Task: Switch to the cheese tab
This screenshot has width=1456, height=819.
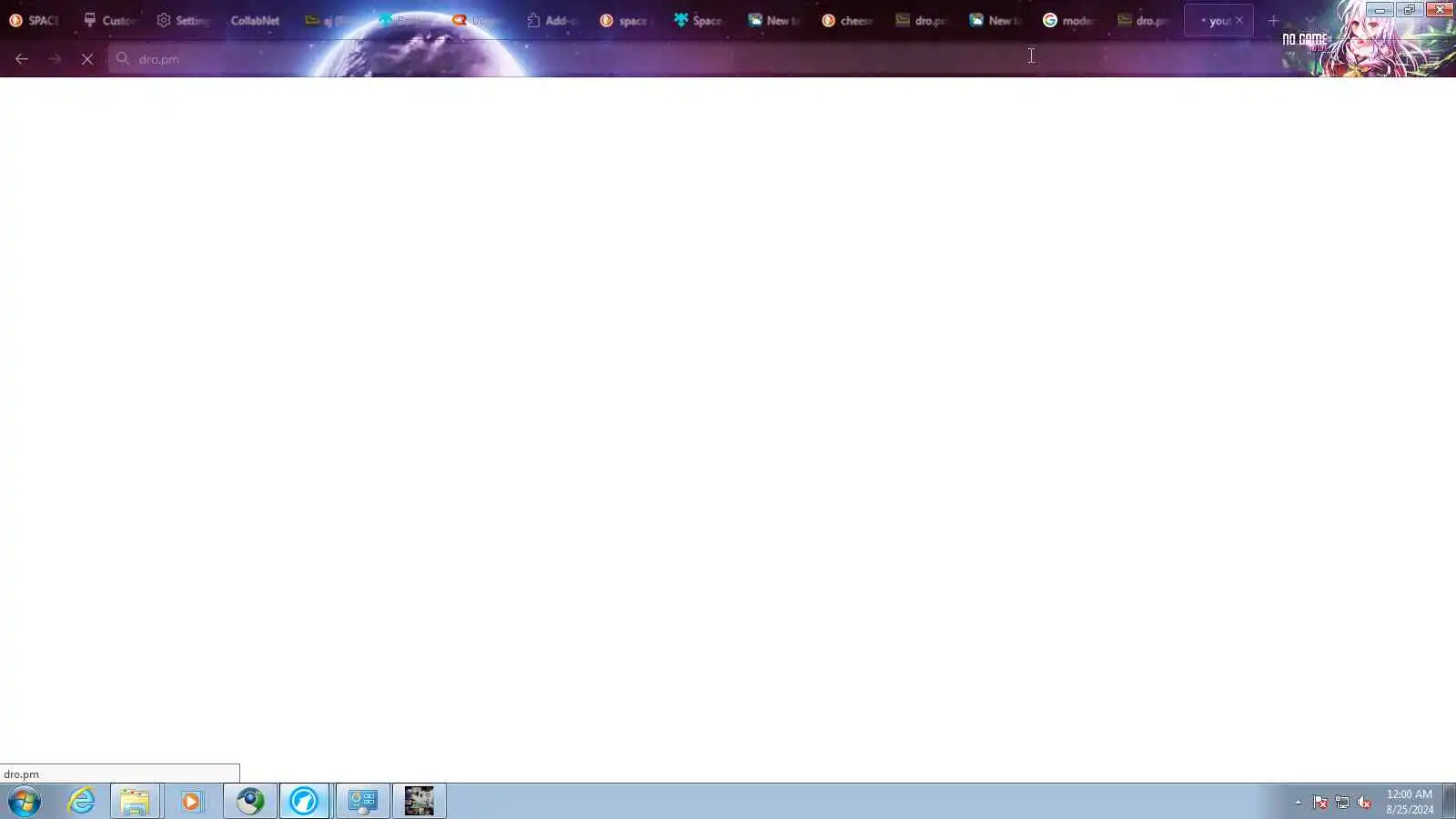Action: [x=847, y=20]
